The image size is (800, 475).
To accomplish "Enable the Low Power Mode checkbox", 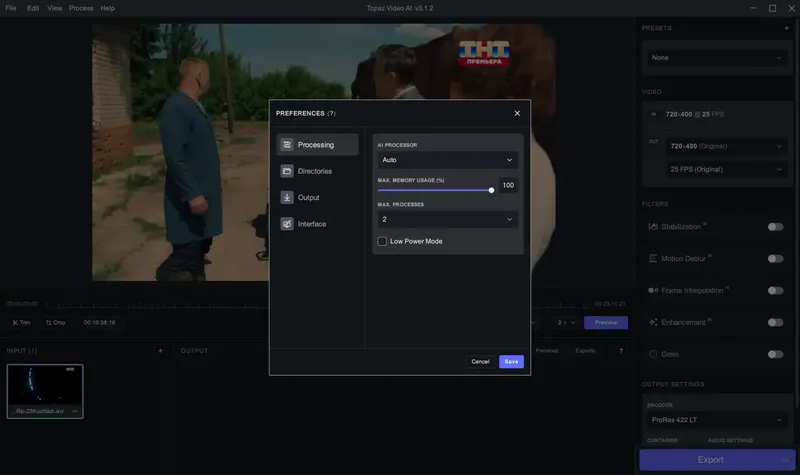I will 382,241.
